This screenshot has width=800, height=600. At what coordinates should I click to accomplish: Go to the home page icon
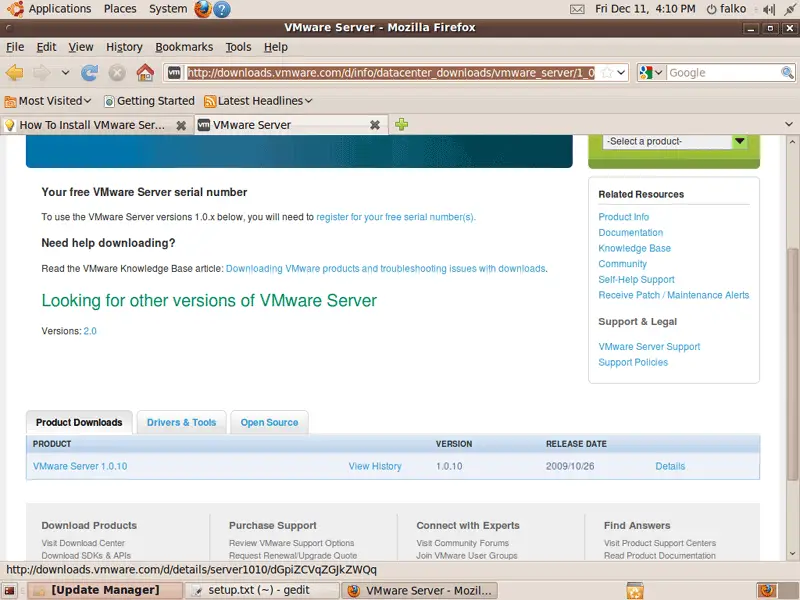(x=145, y=73)
